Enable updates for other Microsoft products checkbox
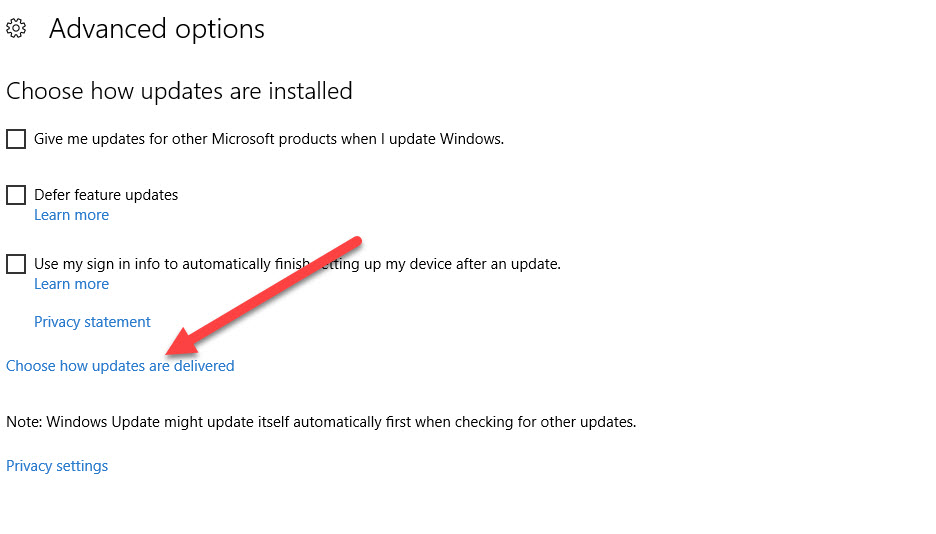Image resolution: width=936 pixels, height=534 pixels. tap(16, 139)
